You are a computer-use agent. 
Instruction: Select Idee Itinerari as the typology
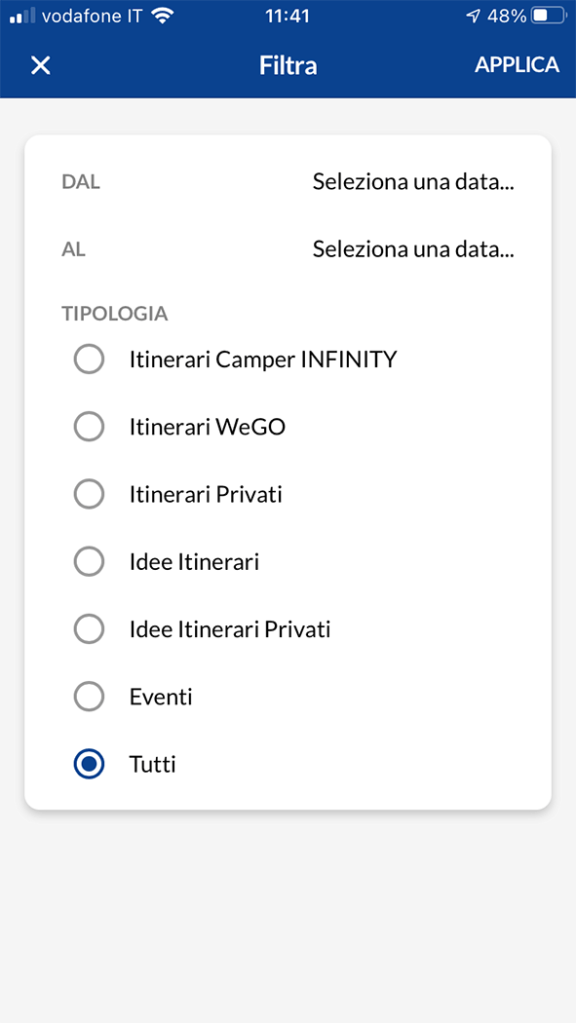tap(89, 561)
